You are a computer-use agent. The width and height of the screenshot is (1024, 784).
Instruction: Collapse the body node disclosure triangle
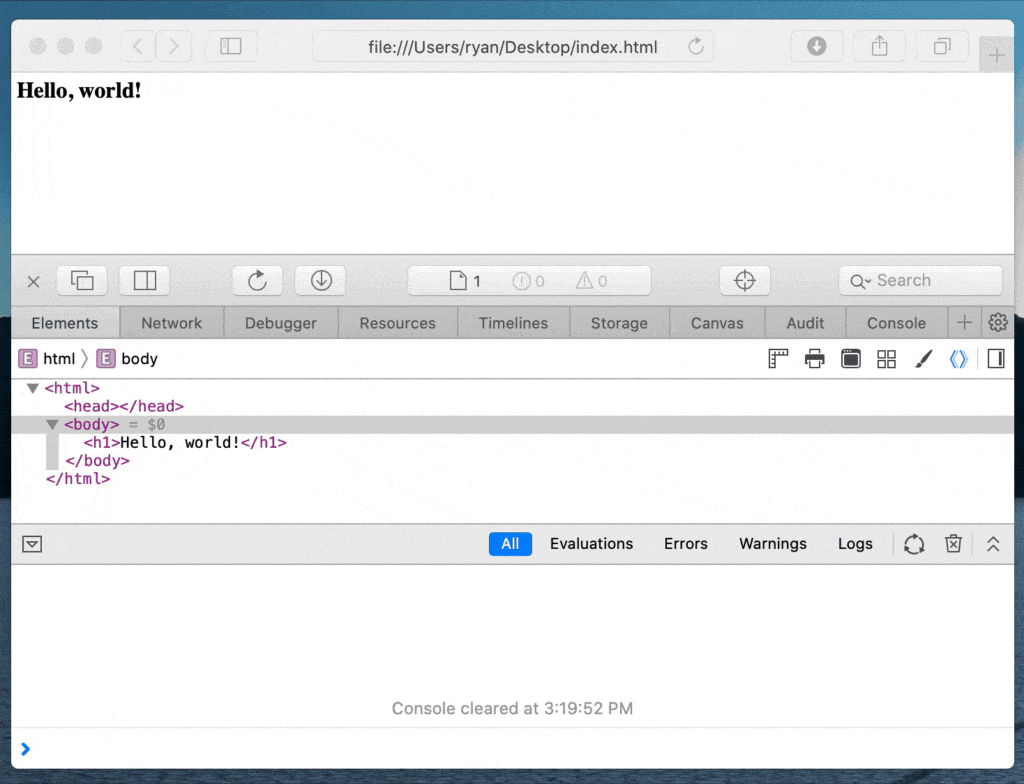pos(52,425)
